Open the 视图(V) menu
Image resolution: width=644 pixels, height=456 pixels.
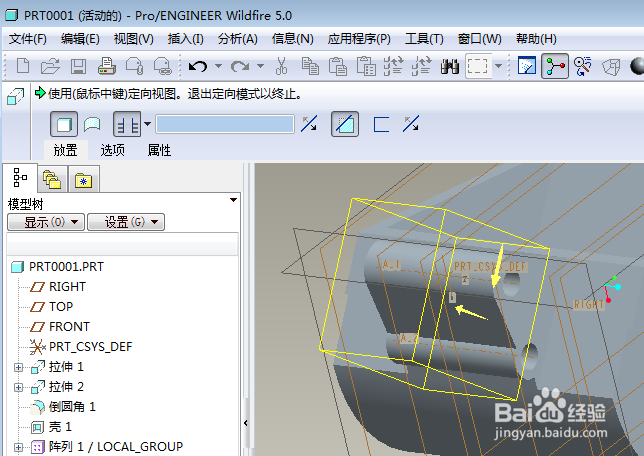[x=134, y=39]
